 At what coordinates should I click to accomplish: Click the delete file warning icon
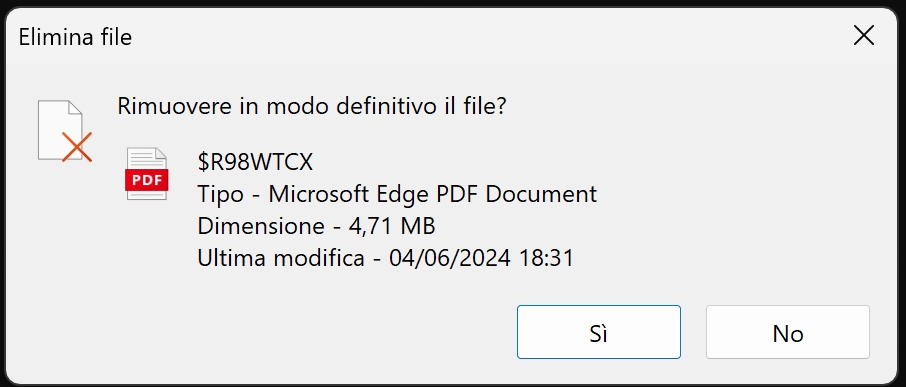point(65,131)
